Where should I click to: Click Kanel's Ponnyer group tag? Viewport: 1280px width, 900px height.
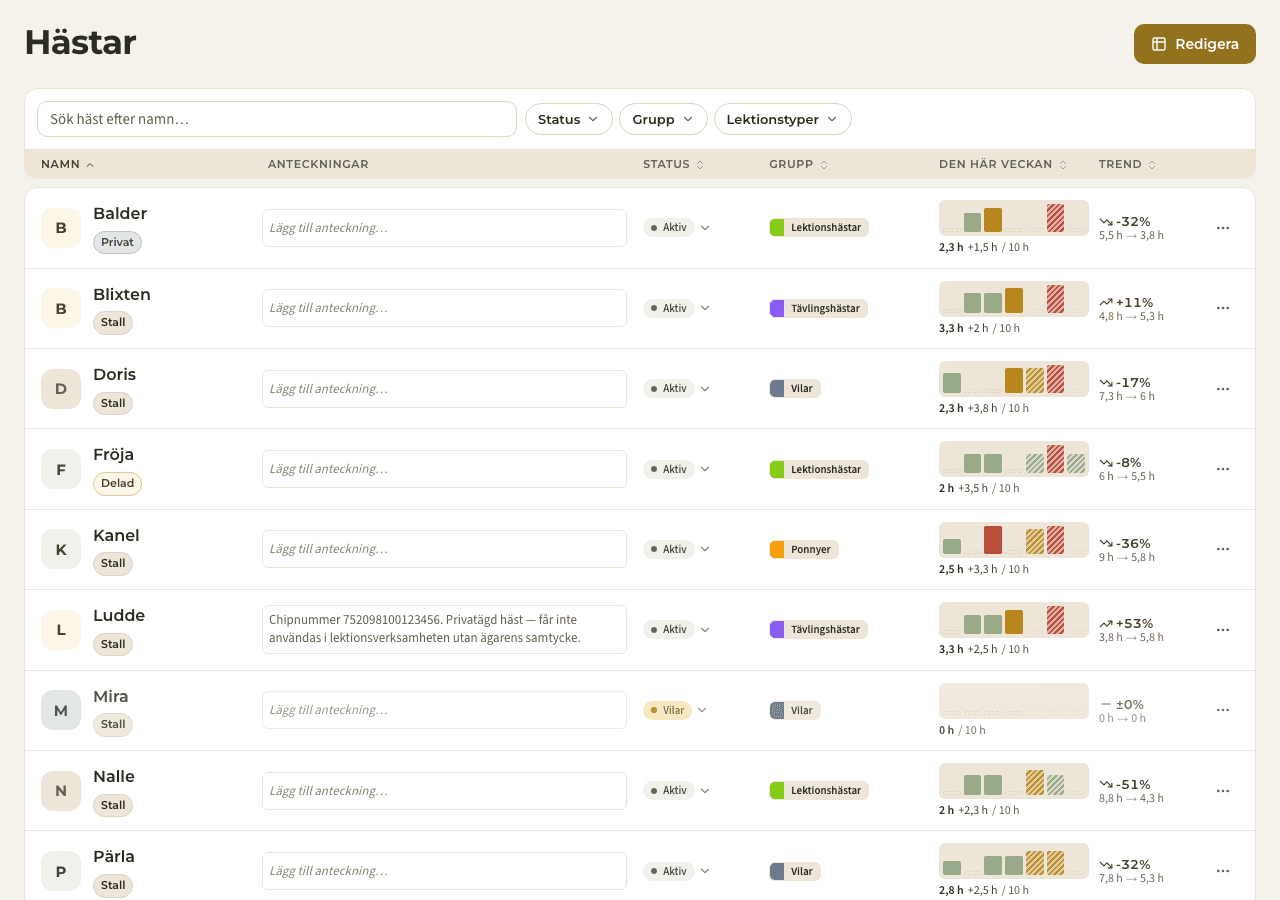pyautogui.click(x=804, y=549)
